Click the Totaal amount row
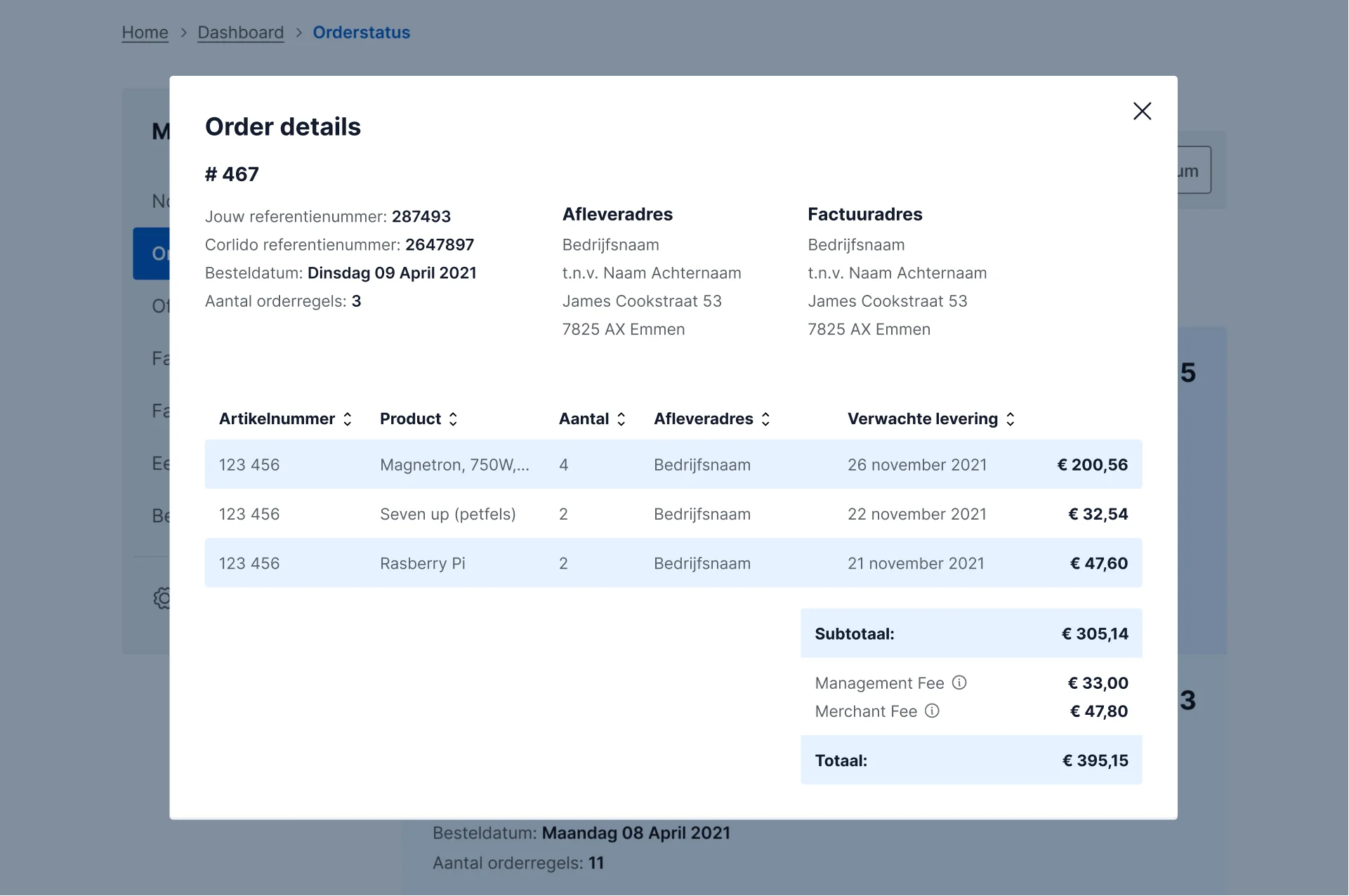The height and width of the screenshot is (896, 1349). [x=971, y=760]
